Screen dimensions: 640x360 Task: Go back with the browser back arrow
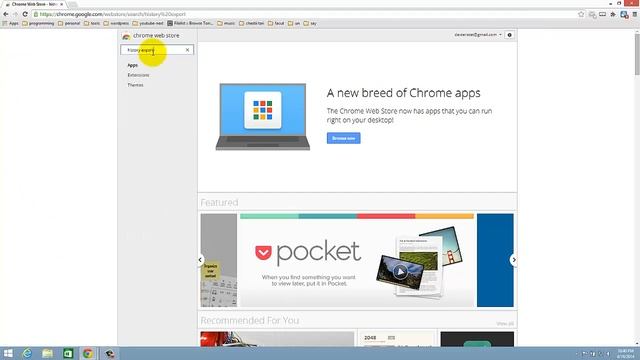(6, 14)
